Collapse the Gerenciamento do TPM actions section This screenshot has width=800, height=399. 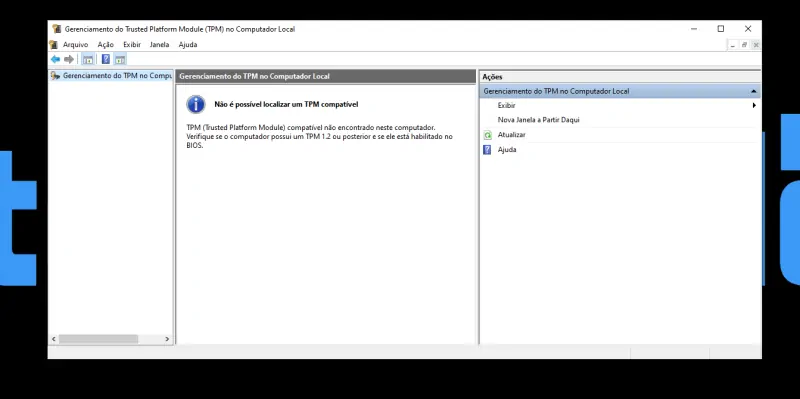point(754,91)
